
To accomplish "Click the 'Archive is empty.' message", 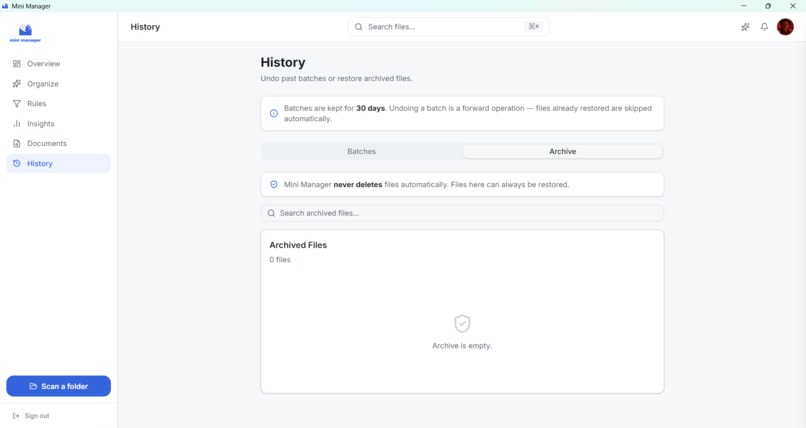I will [462, 346].
